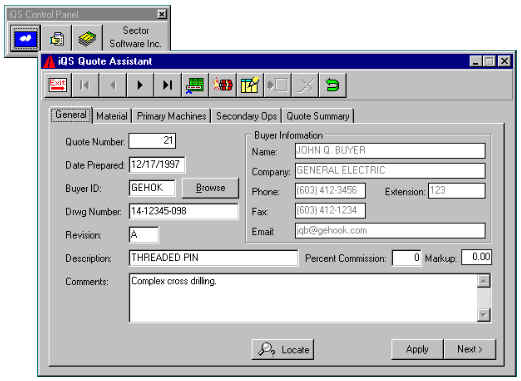Open the Primary Machines tab
The width and height of the screenshot is (521, 381).
pyautogui.click(x=172, y=116)
